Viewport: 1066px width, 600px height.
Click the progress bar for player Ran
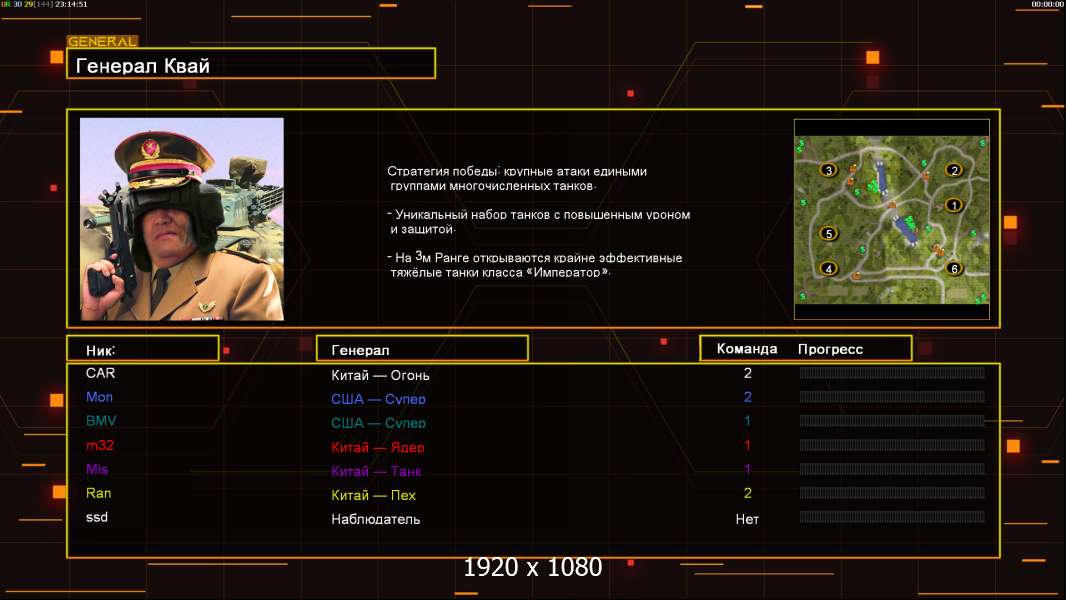(892, 493)
